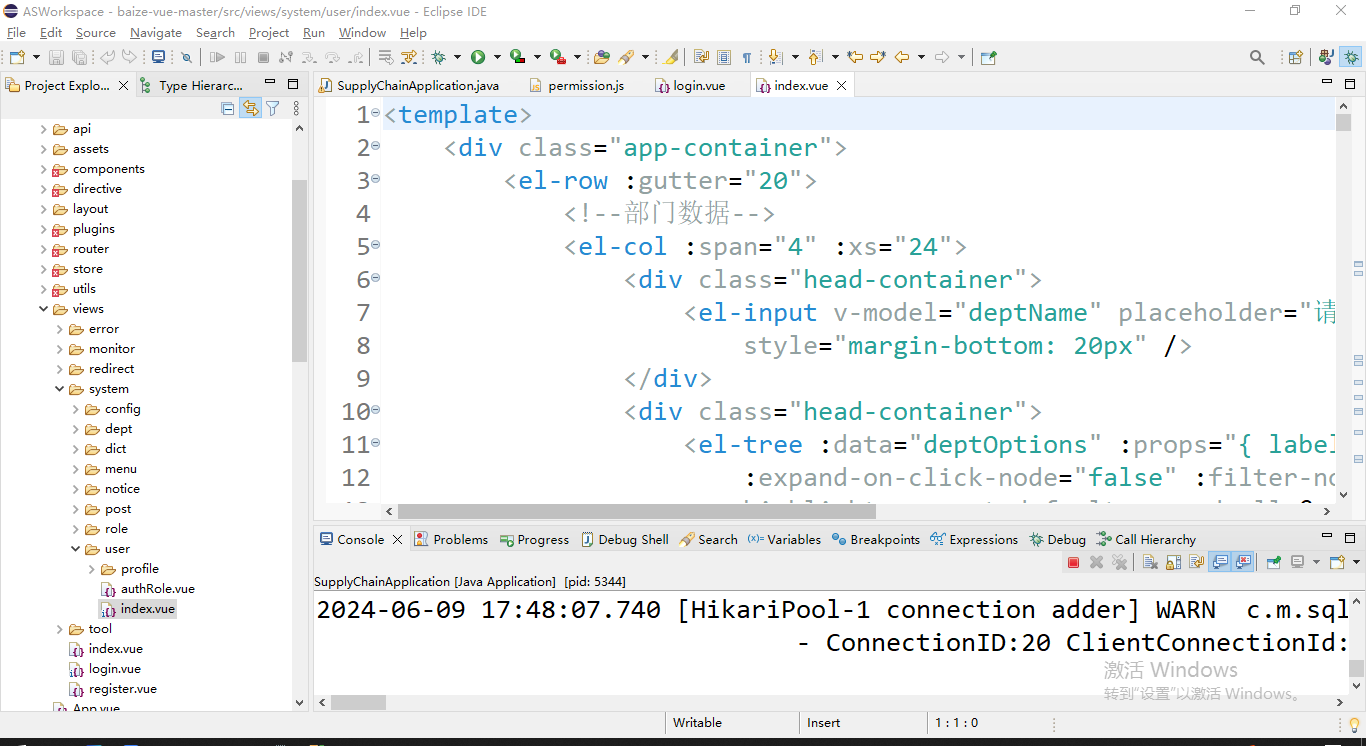This screenshot has height=746, width=1366.
Task: Show the Type Hierarchy view tab
Action: tap(192, 85)
